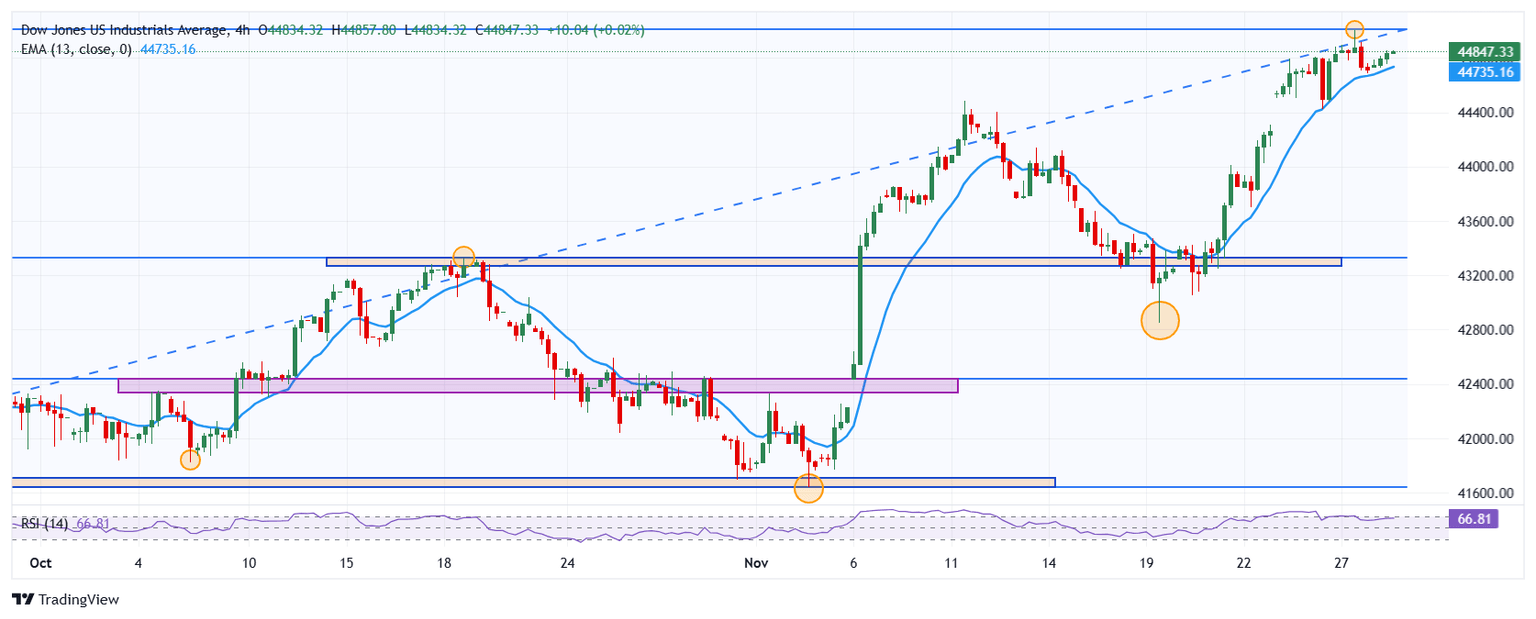
Task: Click the orange circle marker near 18 October peak
Action: (x=462, y=256)
